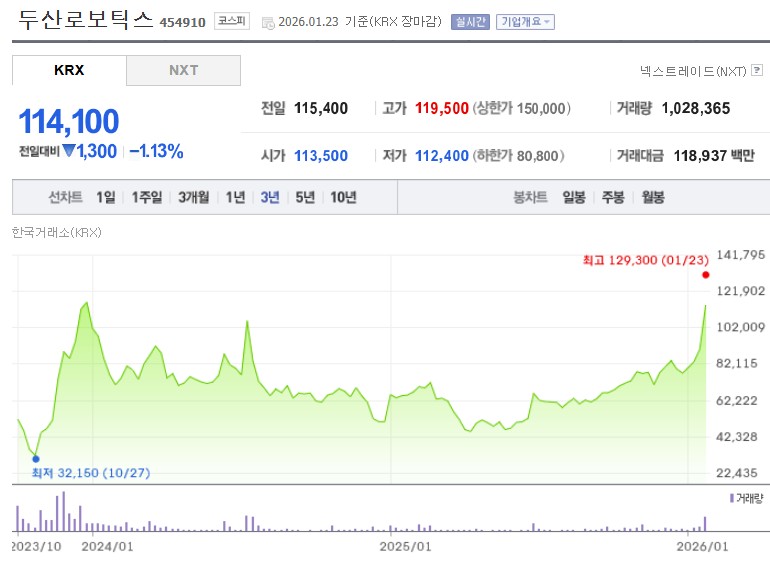Click the calendar icon before the date
This screenshot has height=561, width=770.
point(268,23)
